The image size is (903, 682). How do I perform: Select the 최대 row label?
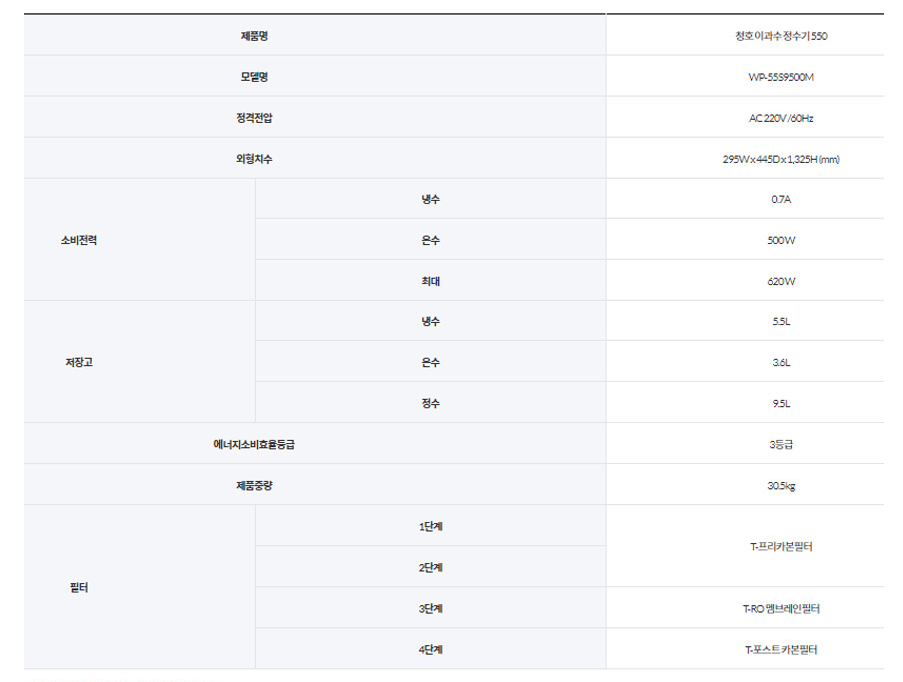pyautogui.click(x=430, y=282)
